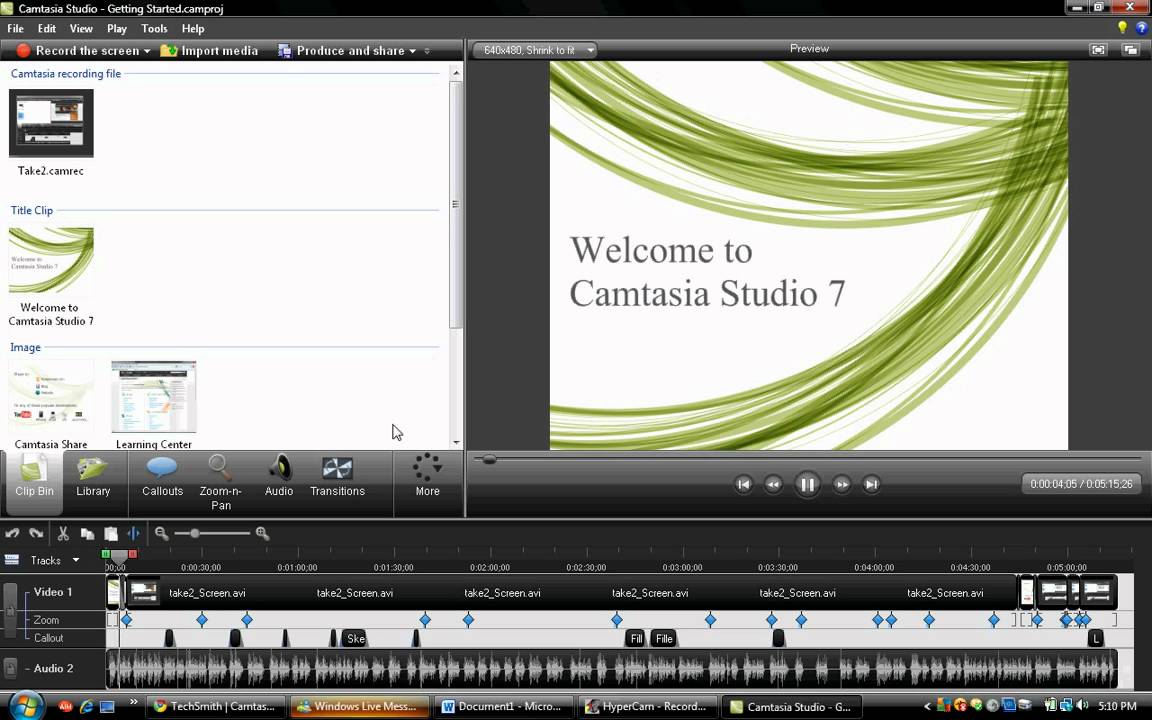This screenshot has width=1152, height=720.
Task: Click the green selection start marker
Action: tap(106, 554)
